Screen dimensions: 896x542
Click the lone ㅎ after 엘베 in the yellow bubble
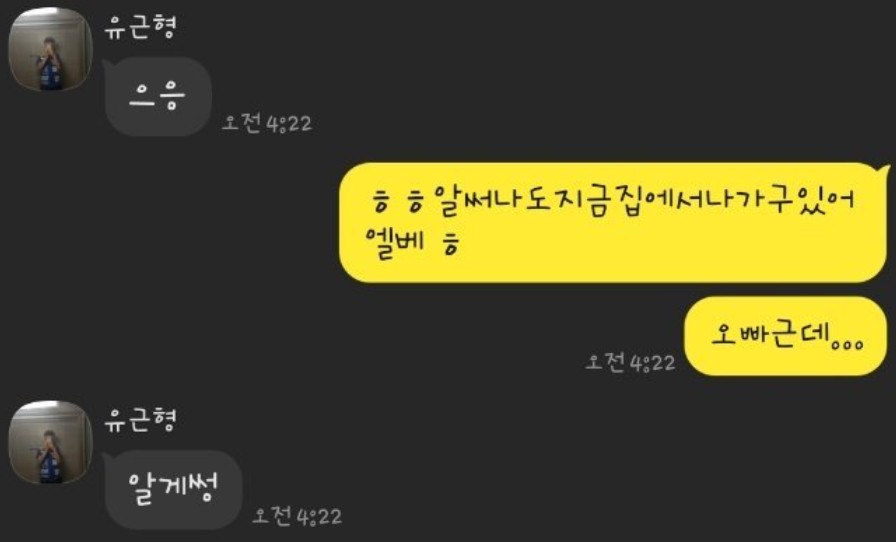pyautogui.click(x=451, y=245)
